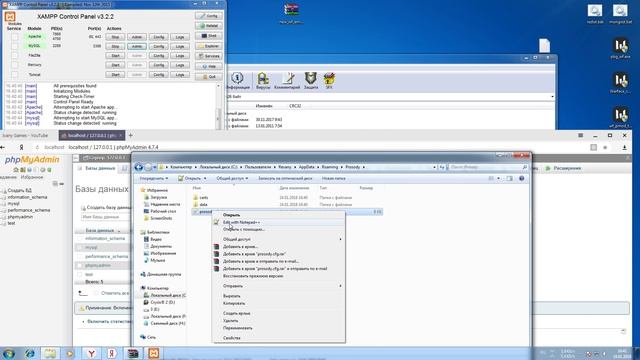Check the phpmyadmin row checkbox in databases table
Viewport: 640px width, 360px height.
(x=80, y=265)
